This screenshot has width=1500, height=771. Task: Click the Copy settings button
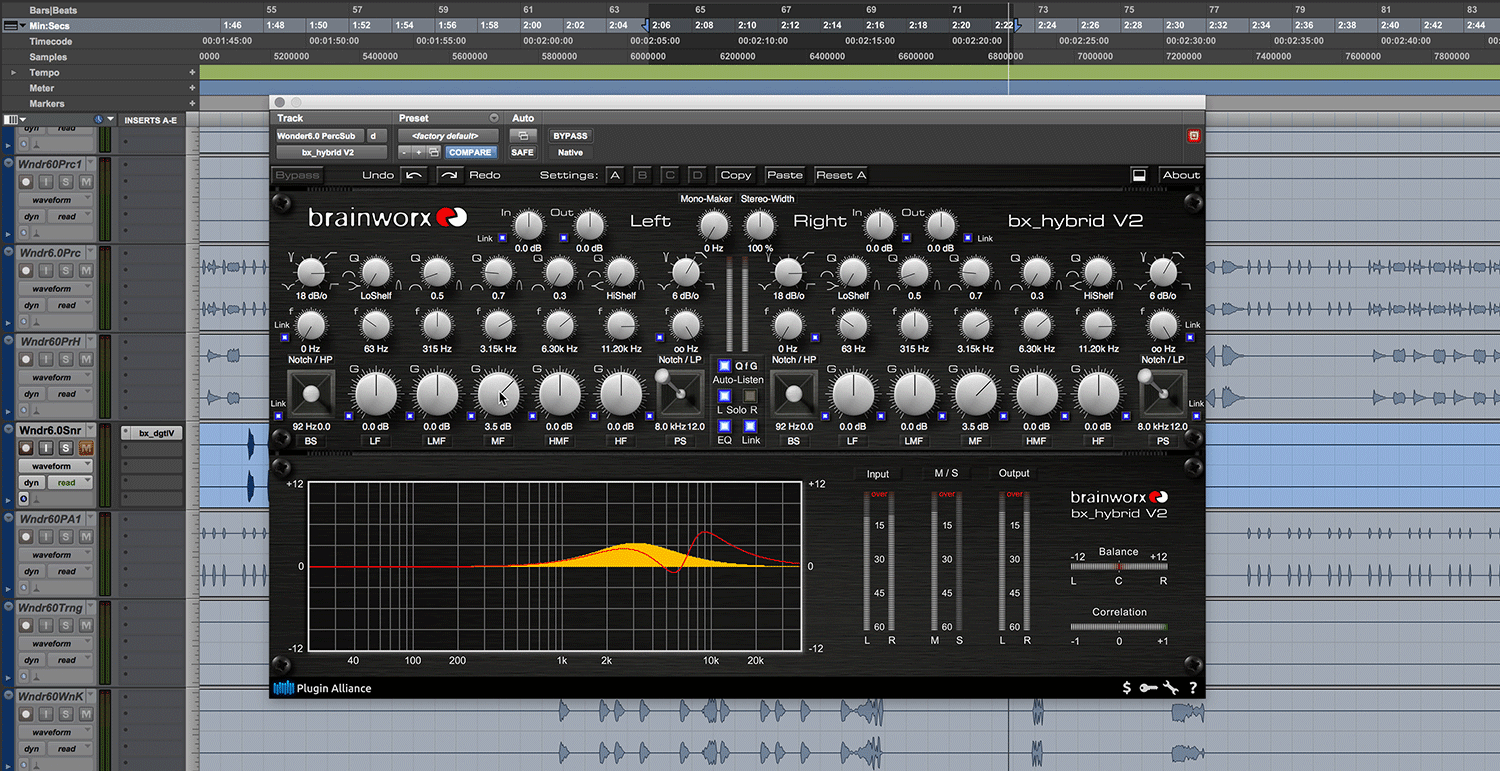736,175
